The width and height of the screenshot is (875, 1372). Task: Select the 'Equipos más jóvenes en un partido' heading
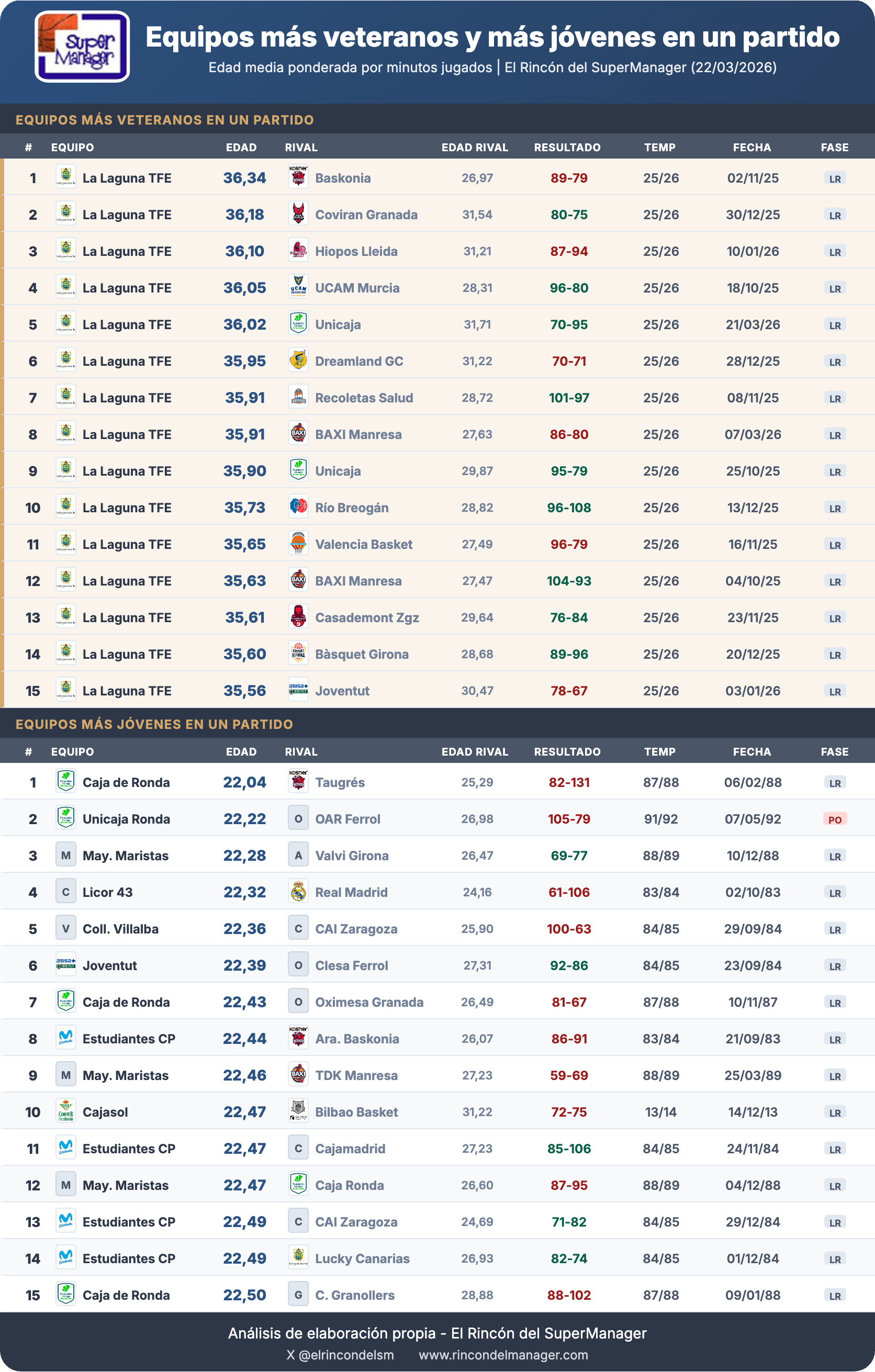(x=154, y=724)
